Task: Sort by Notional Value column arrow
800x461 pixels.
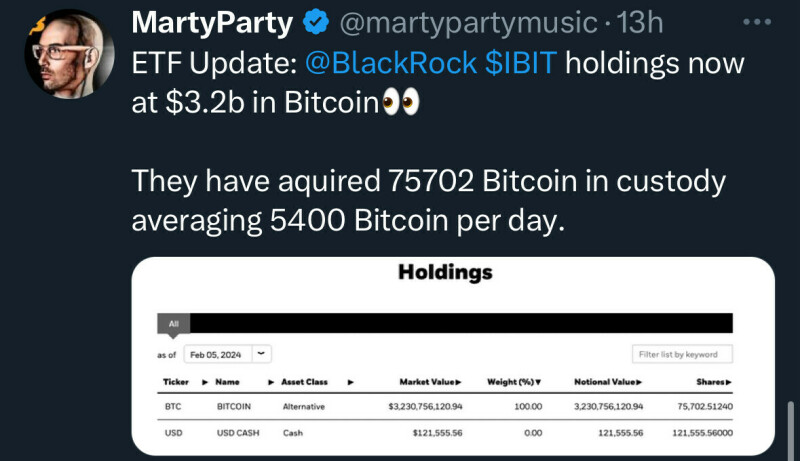Action: coord(639,382)
